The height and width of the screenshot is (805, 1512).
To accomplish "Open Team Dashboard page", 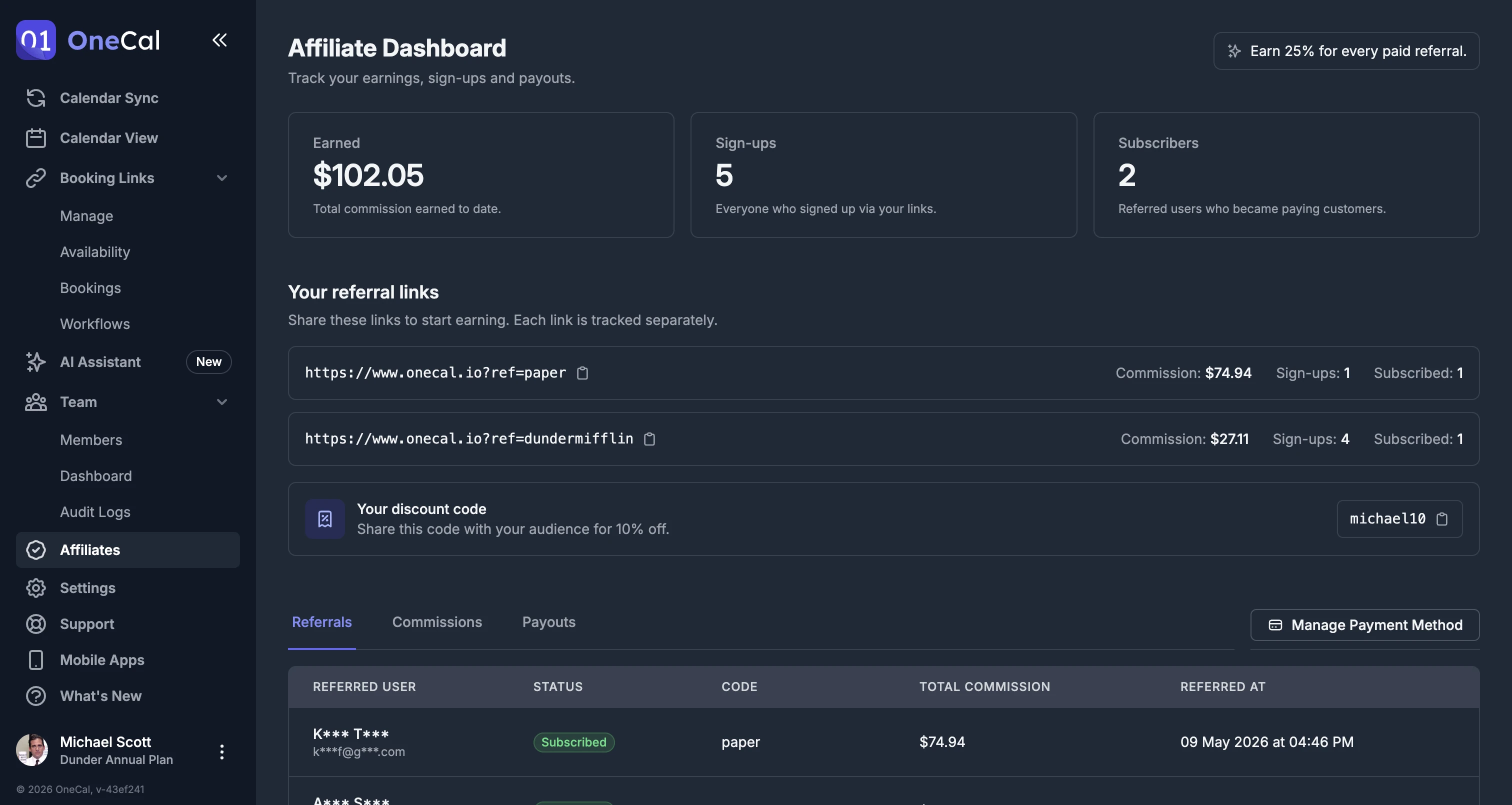I will click(x=95, y=476).
